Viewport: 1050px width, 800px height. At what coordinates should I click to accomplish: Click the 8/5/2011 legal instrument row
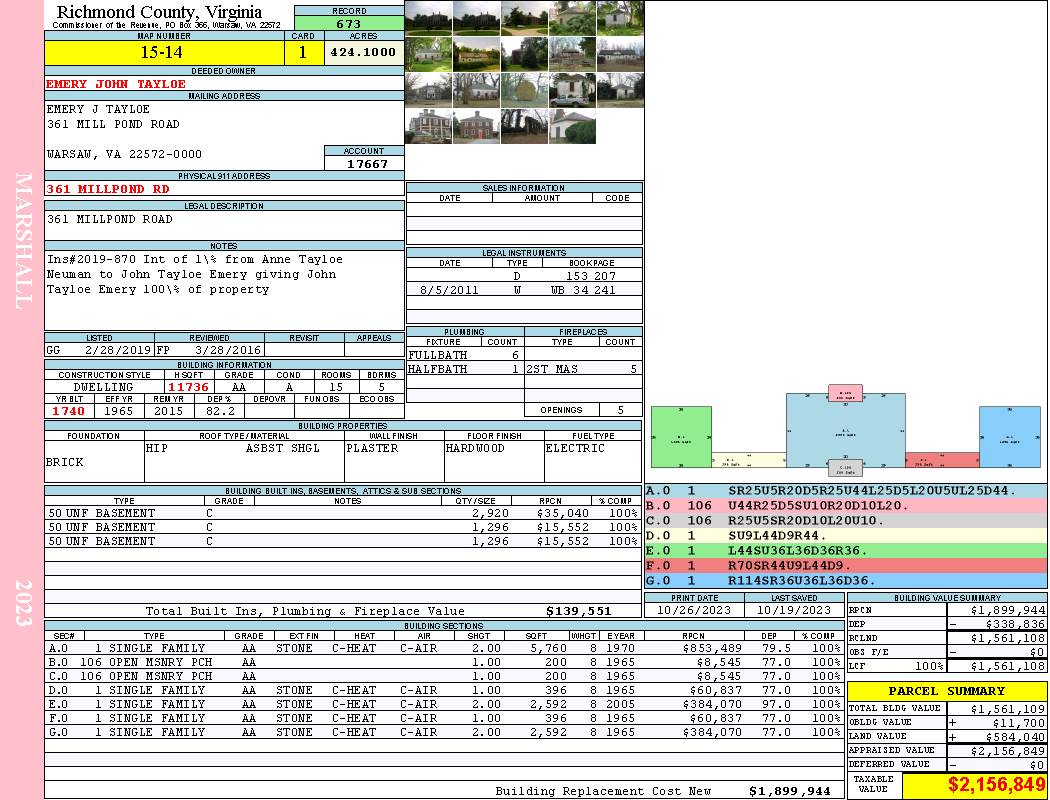(x=524, y=290)
